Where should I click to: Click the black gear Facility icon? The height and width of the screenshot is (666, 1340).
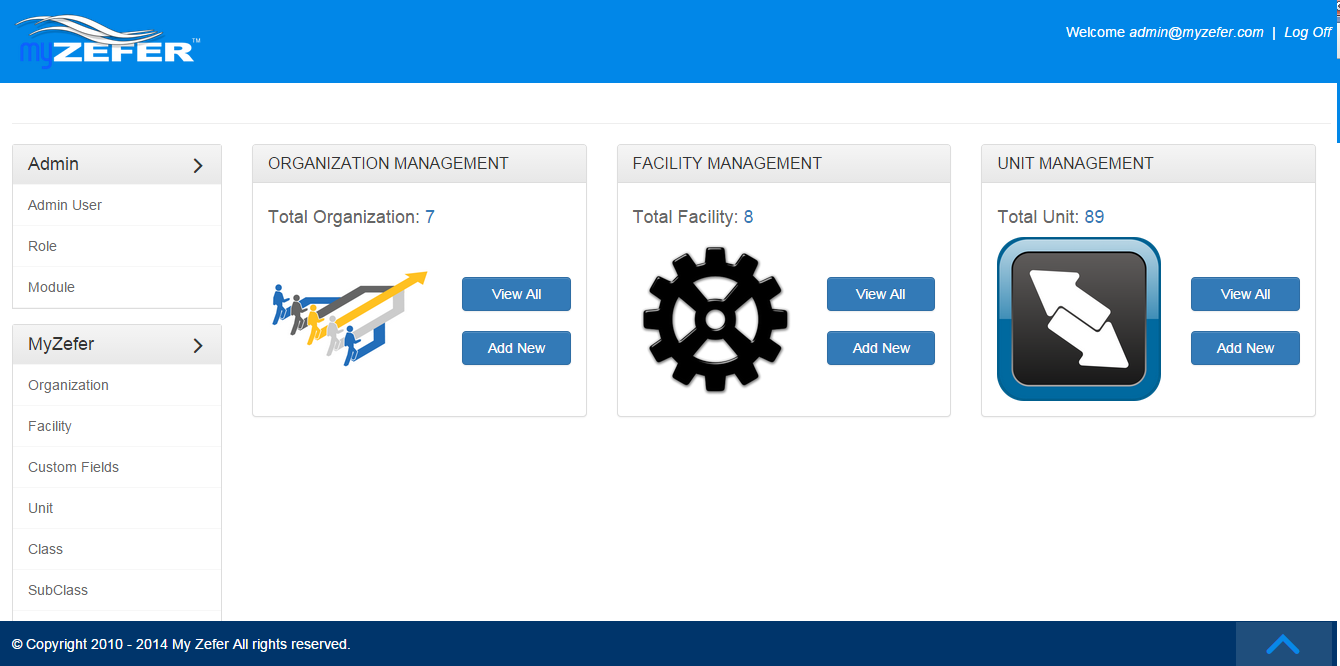(x=715, y=319)
